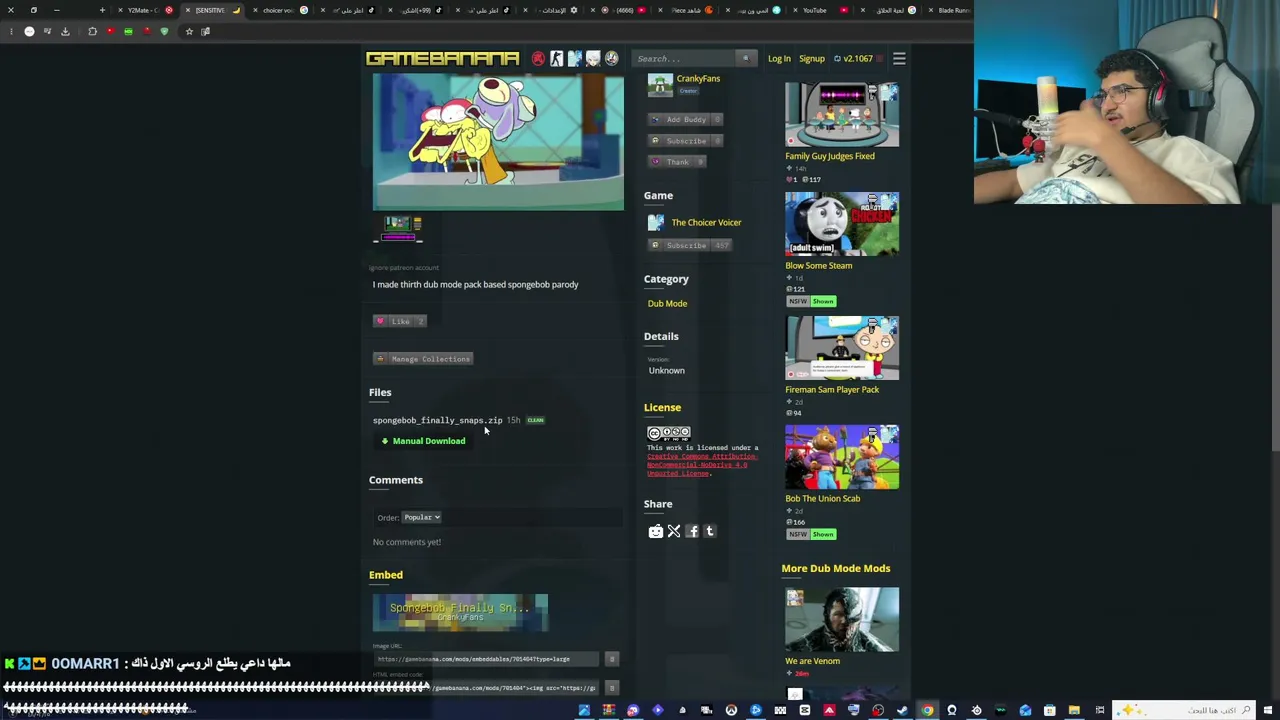Image resolution: width=1280 pixels, height=720 pixels.
Task: Subscribe to CrankyFans
Action: [686, 141]
